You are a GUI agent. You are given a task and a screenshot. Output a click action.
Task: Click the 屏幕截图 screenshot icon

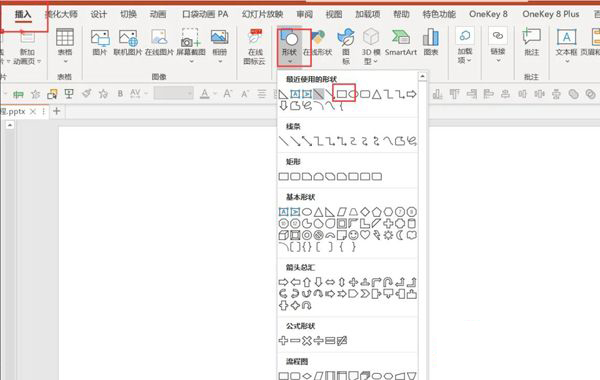[191, 38]
